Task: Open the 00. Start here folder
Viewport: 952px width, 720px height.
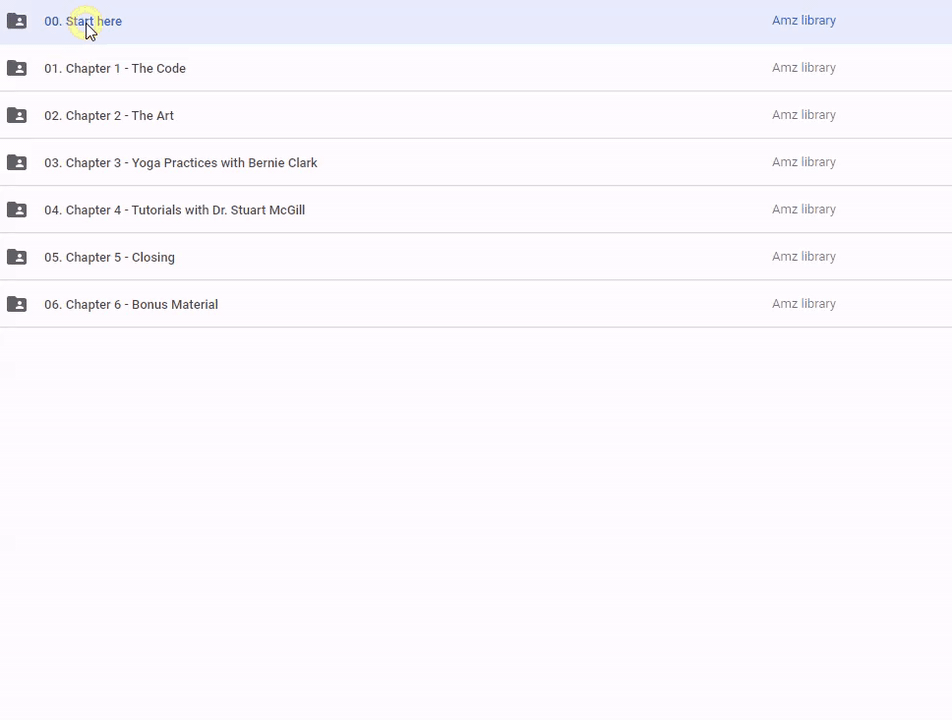Action: 83,21
